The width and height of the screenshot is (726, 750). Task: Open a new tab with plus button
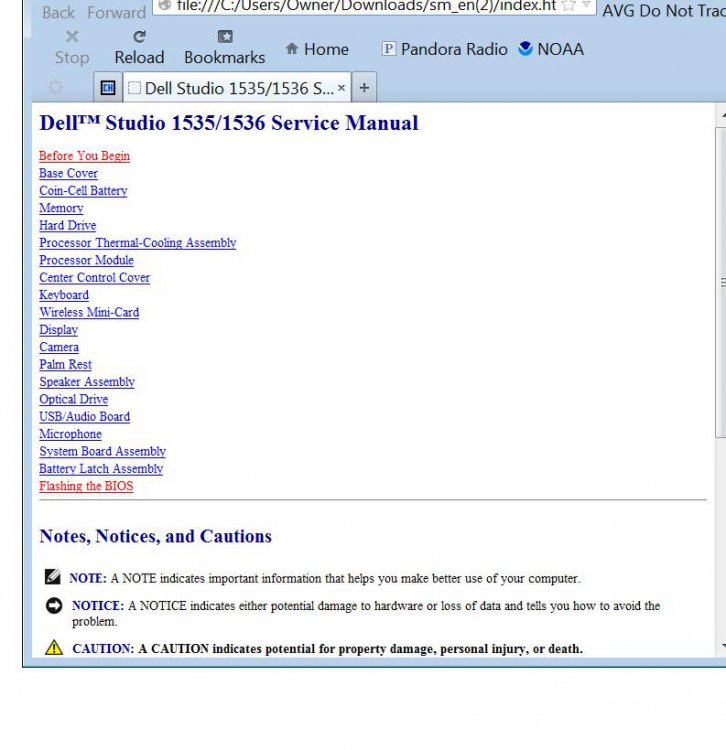pyautogui.click(x=364, y=88)
